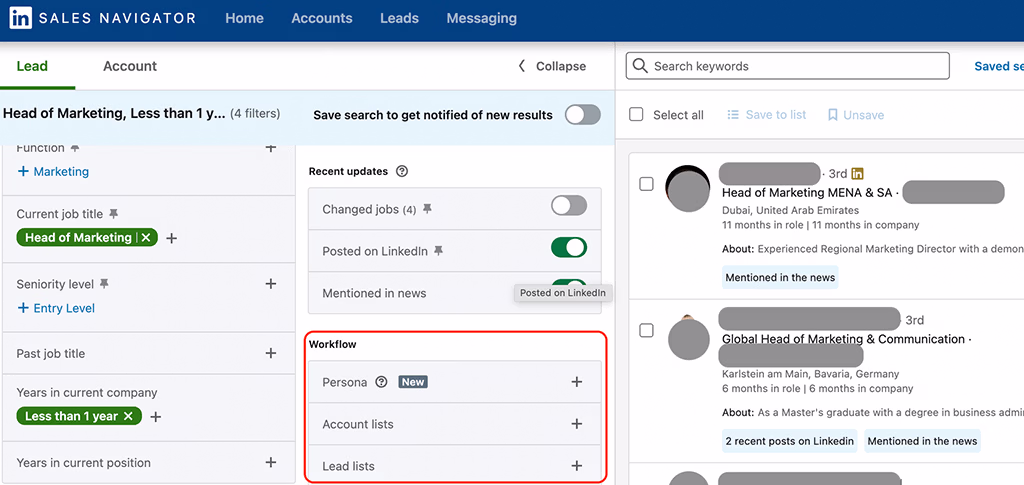1024x485 pixels.
Task: Add another Years in current company value
Action: point(155,416)
